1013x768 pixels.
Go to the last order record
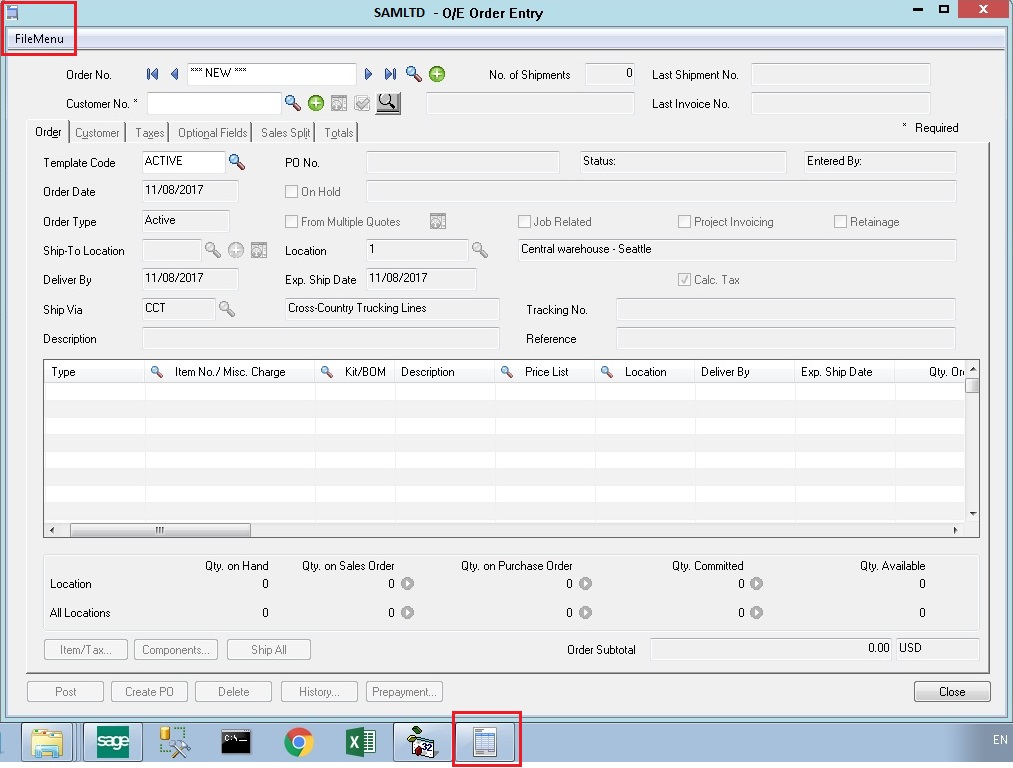(x=390, y=75)
